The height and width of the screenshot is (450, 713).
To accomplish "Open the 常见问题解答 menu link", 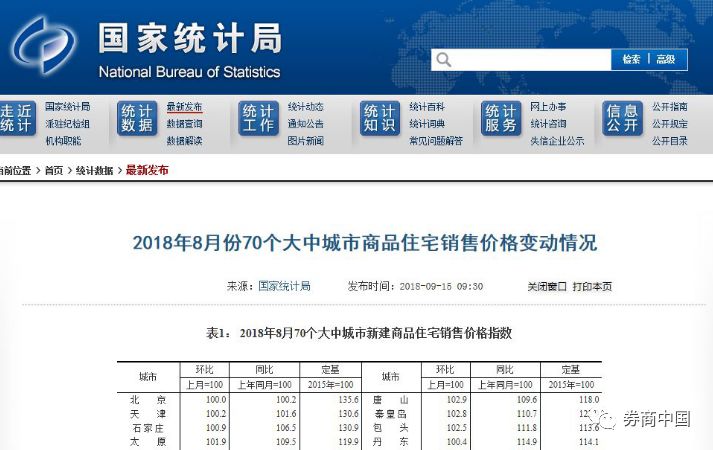I will (436, 141).
